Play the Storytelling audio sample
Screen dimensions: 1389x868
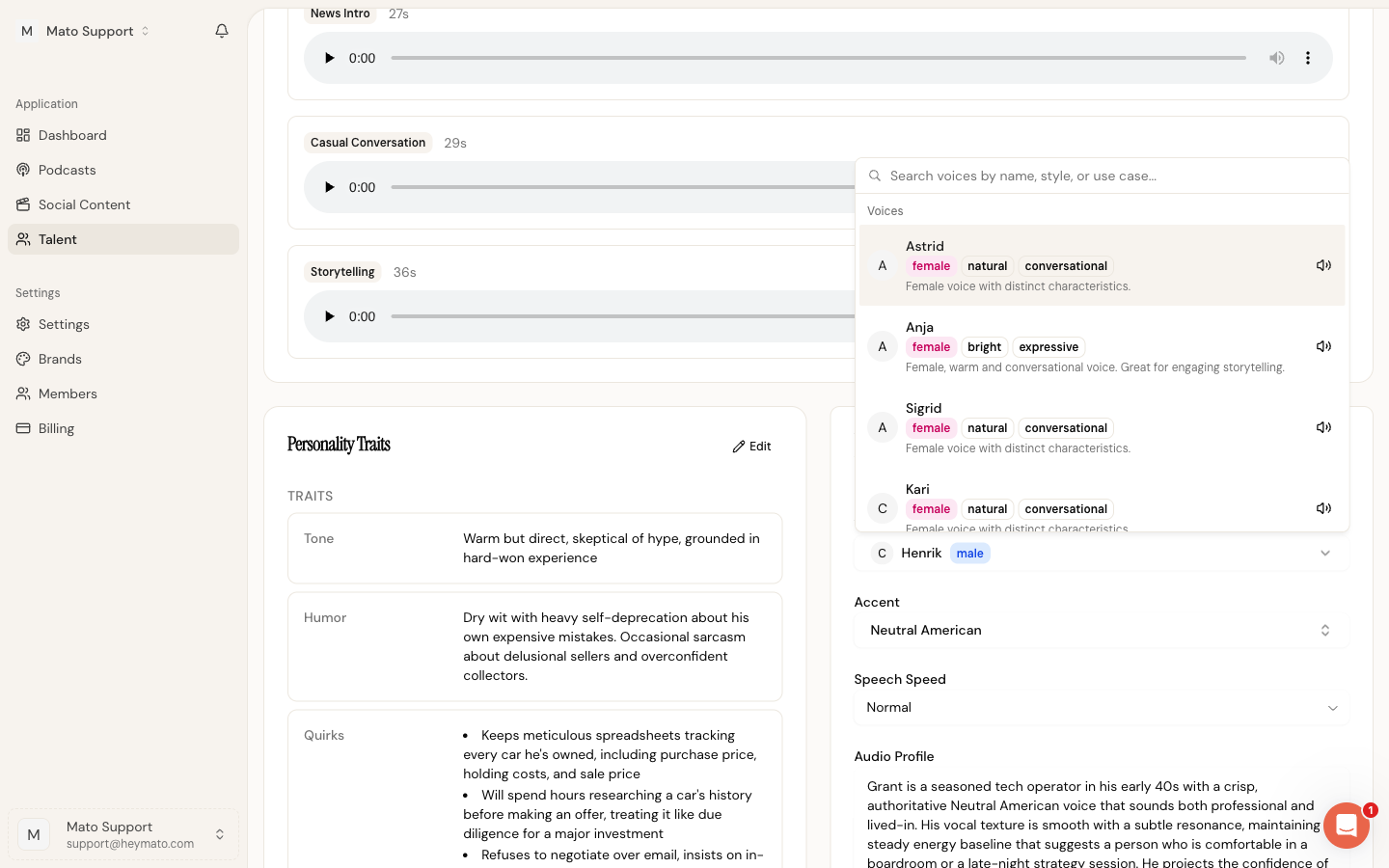tap(329, 316)
